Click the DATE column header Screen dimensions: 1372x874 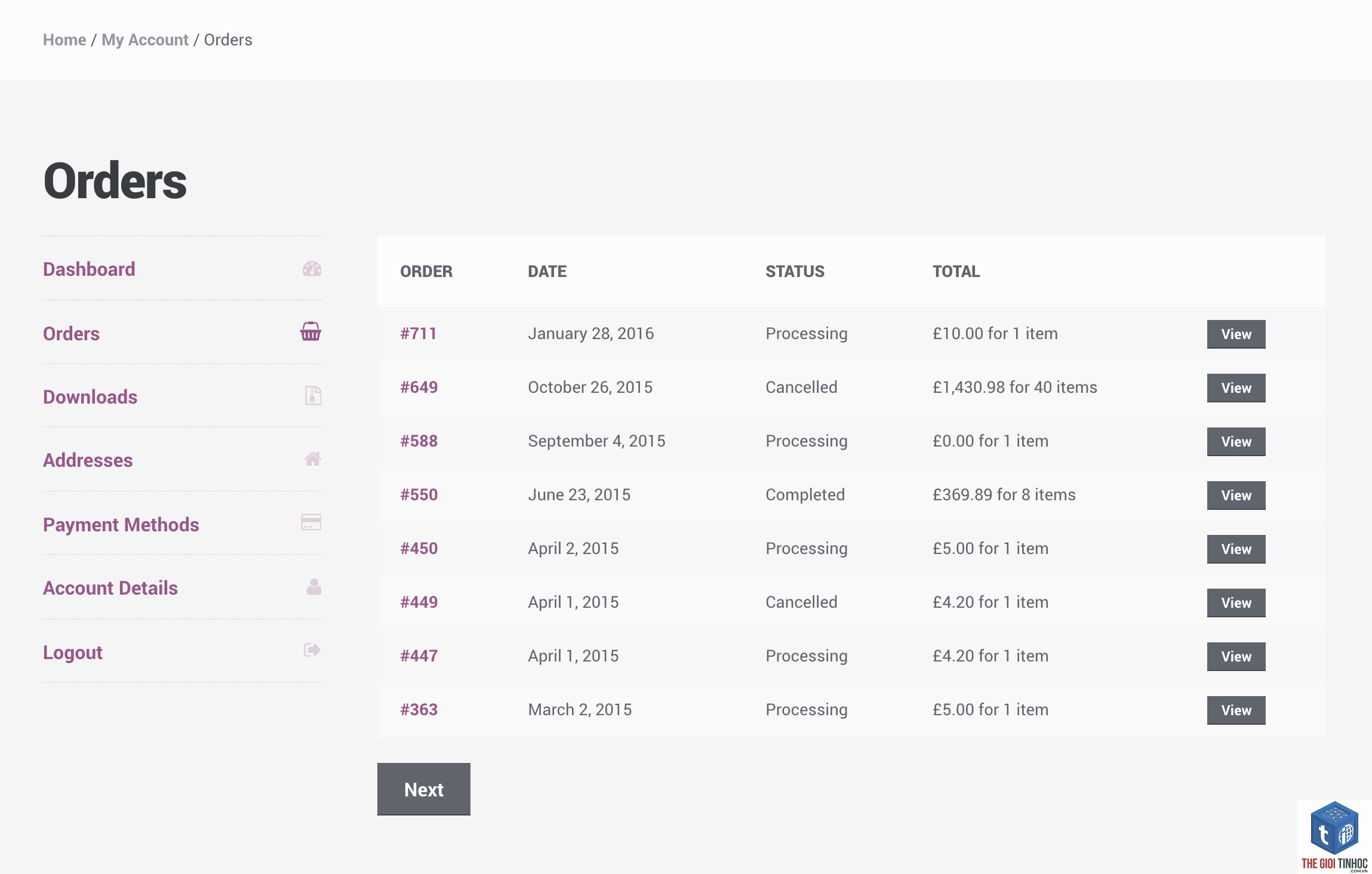547,272
